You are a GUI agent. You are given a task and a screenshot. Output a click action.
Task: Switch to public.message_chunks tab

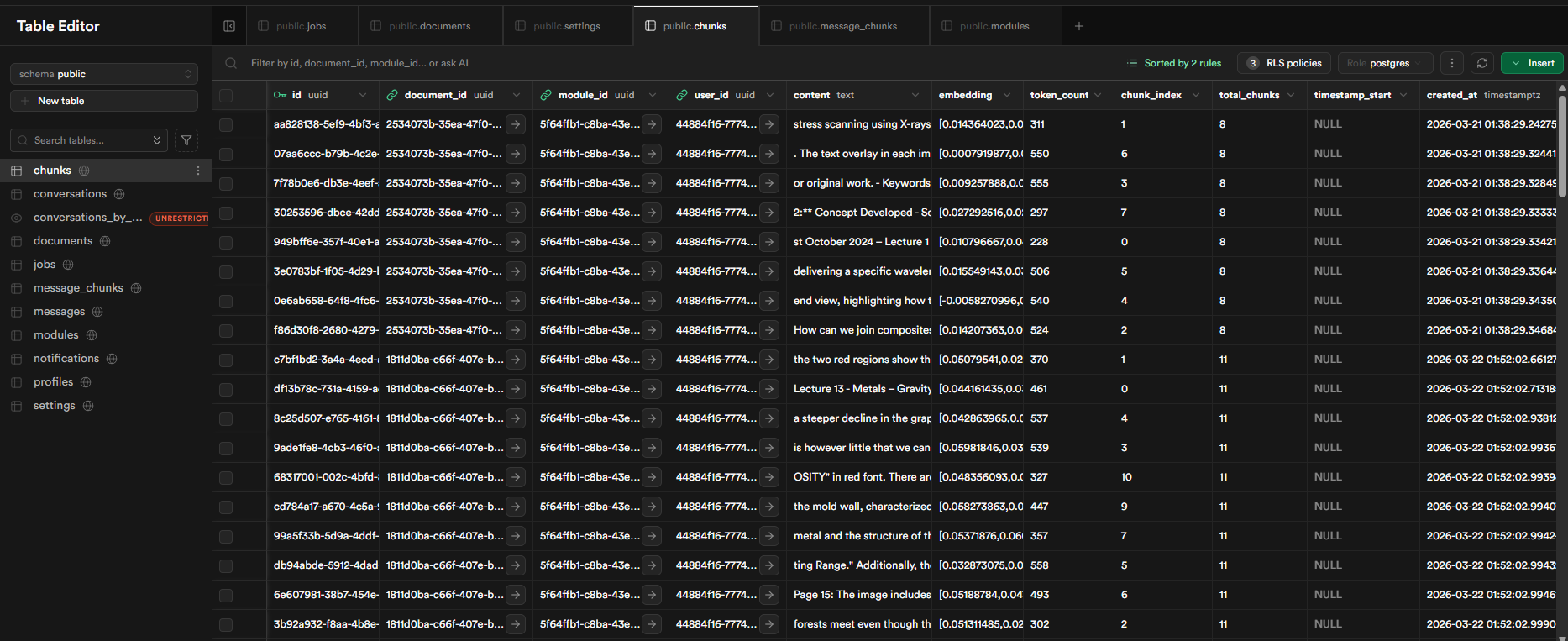coord(843,26)
